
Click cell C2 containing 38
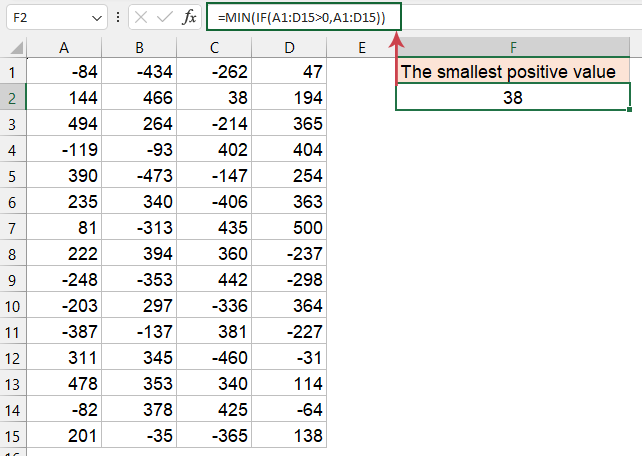(214, 98)
